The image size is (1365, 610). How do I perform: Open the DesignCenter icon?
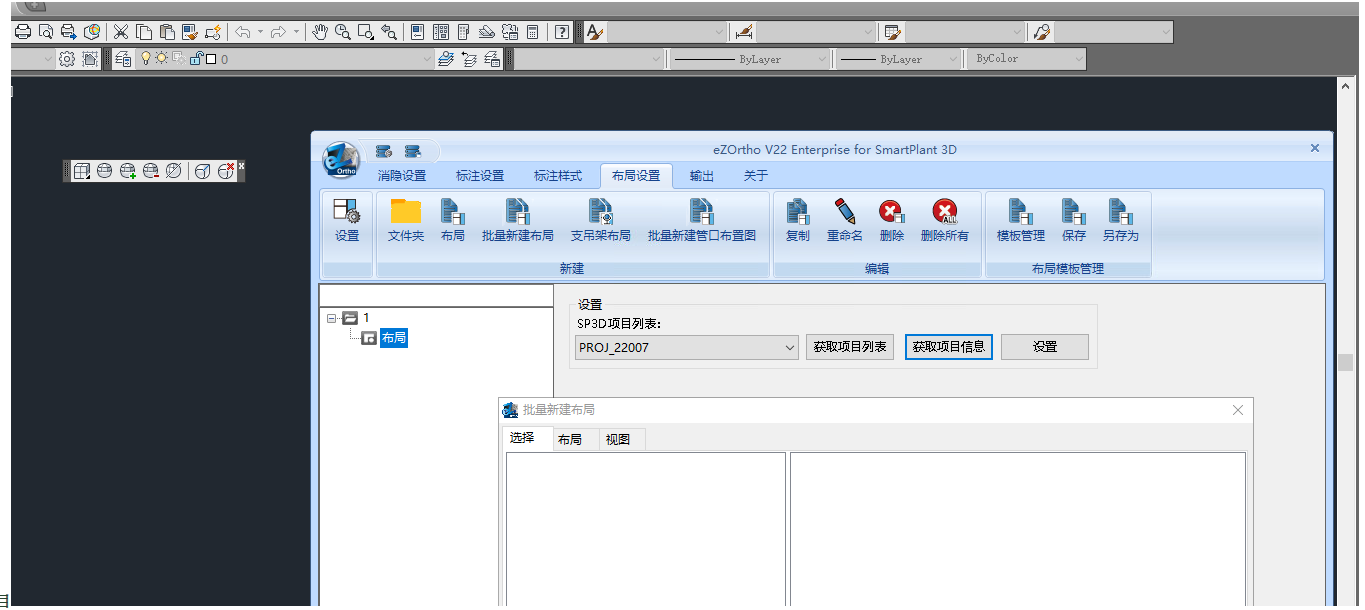440,31
